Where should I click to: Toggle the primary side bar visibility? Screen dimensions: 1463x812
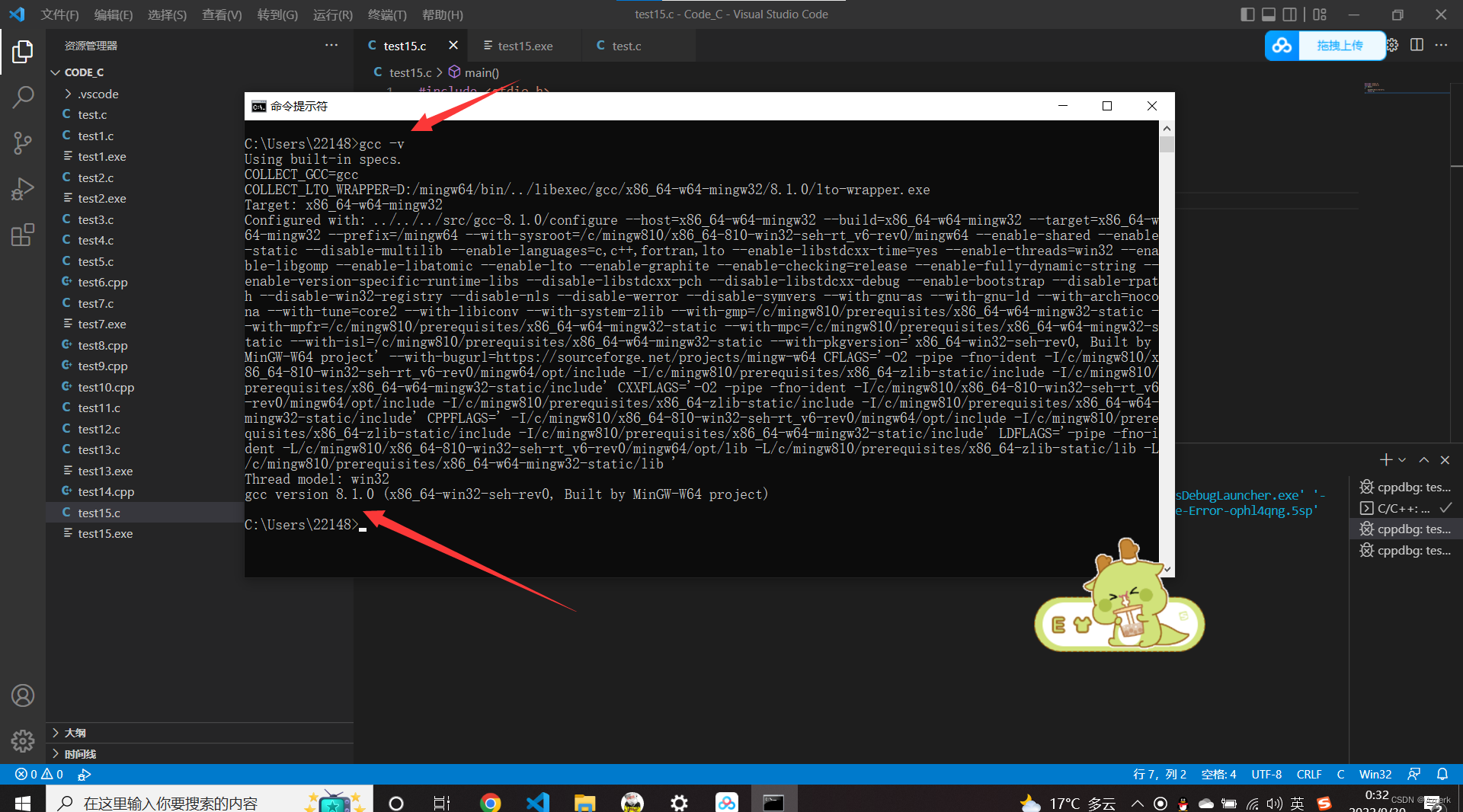tap(1247, 14)
